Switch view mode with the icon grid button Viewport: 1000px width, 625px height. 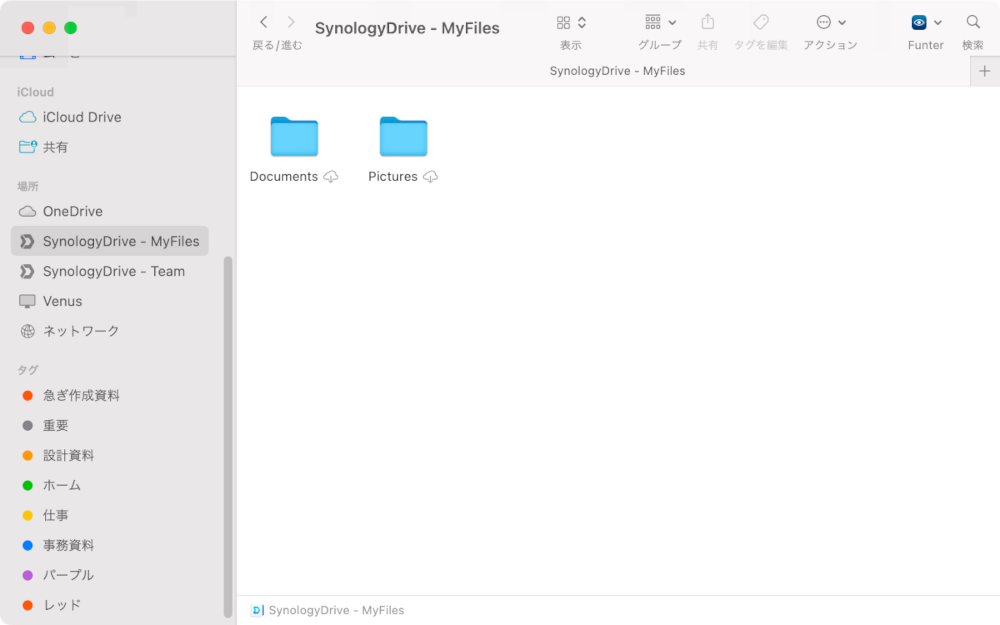click(563, 23)
